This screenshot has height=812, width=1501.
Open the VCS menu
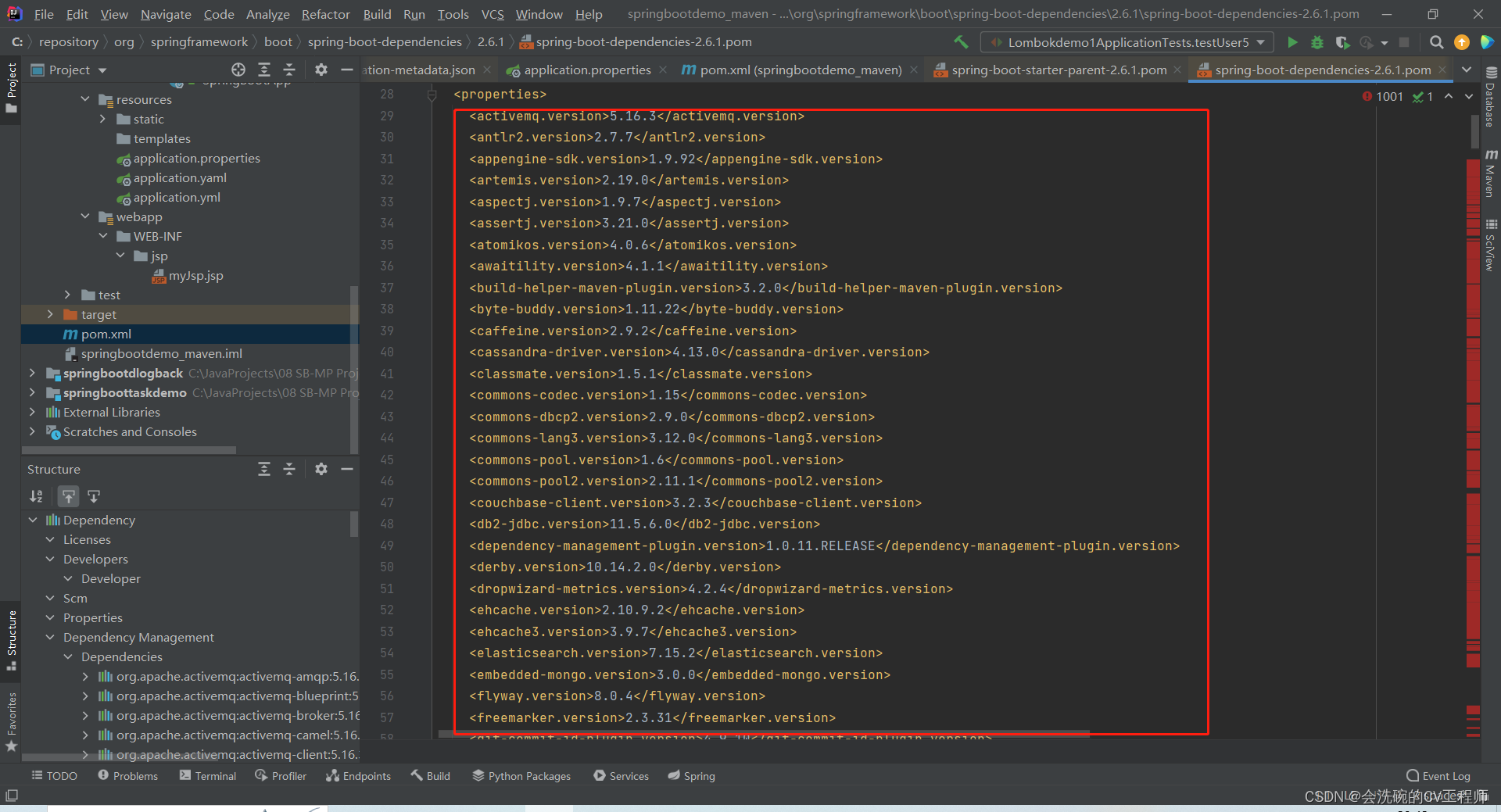click(493, 14)
